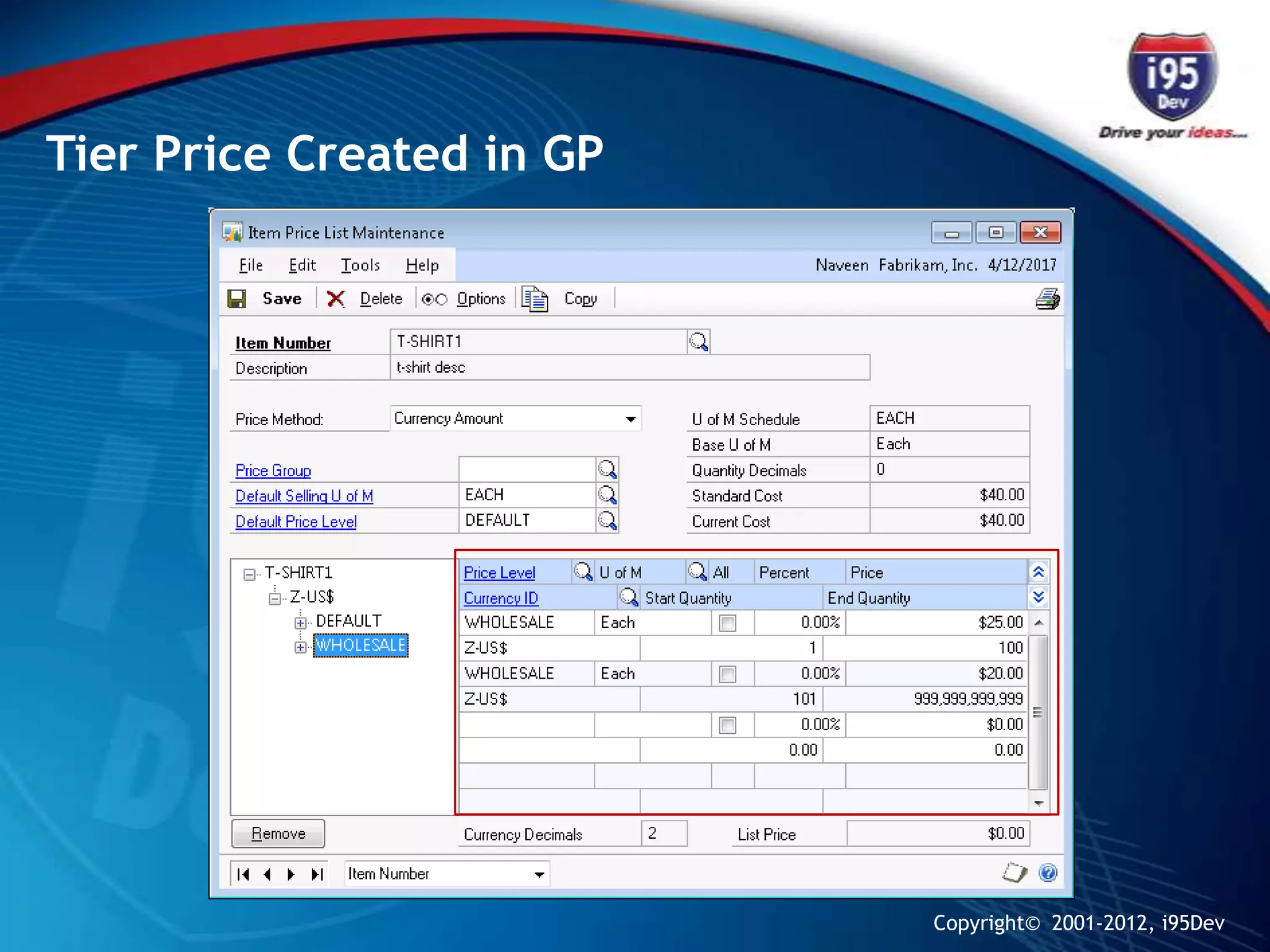
Task: Click Item Price List Maintenance title icon
Action: pos(233,232)
